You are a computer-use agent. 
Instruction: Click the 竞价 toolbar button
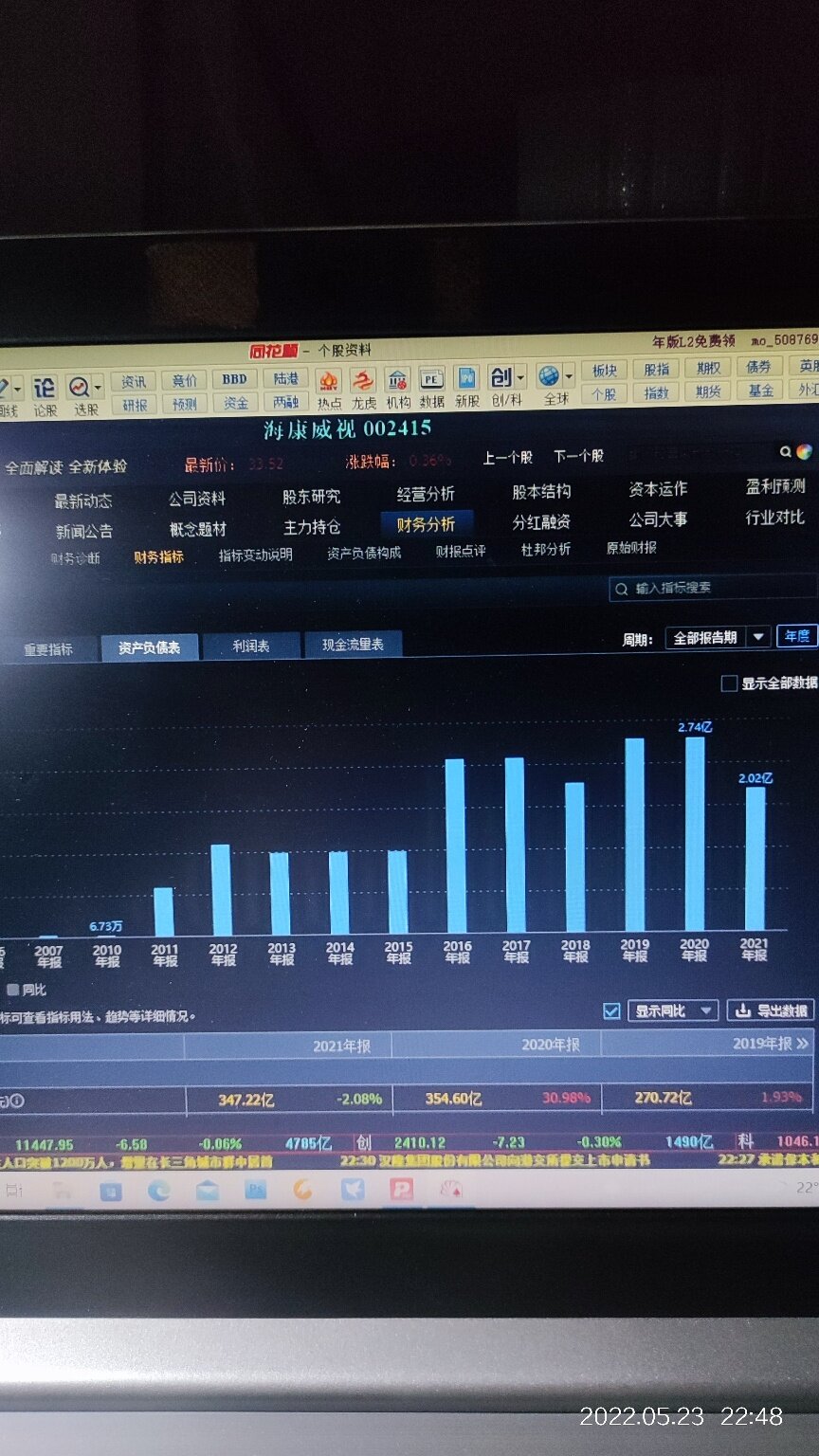tap(185, 381)
